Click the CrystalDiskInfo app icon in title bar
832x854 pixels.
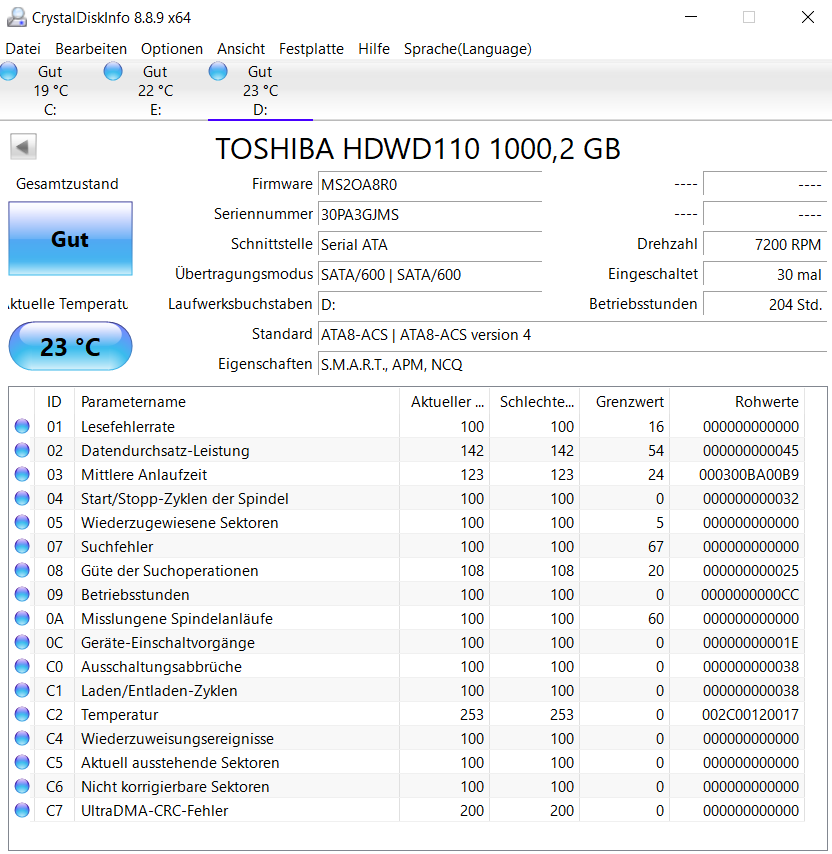coord(16,17)
